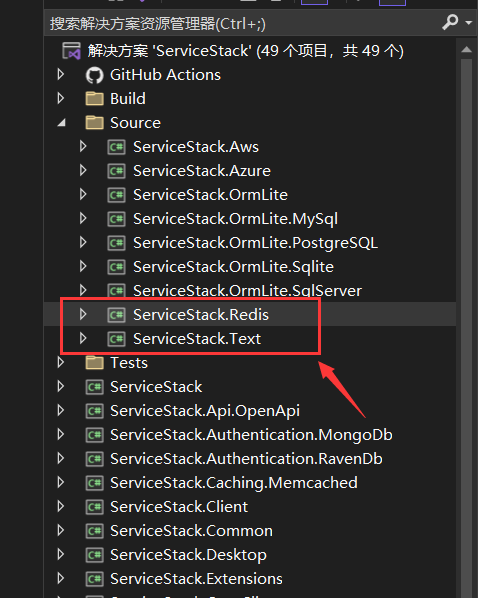Click the ServiceStack.OrmLite.SqlServer C# icon
This screenshot has width=478, height=598.
116,291
